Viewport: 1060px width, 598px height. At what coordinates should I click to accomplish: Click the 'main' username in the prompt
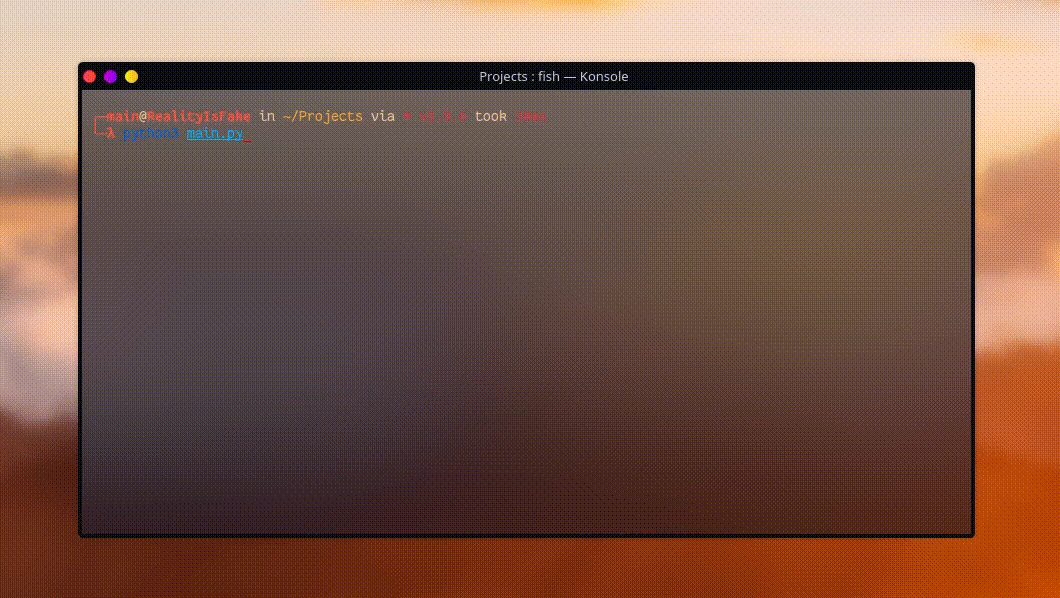point(122,116)
